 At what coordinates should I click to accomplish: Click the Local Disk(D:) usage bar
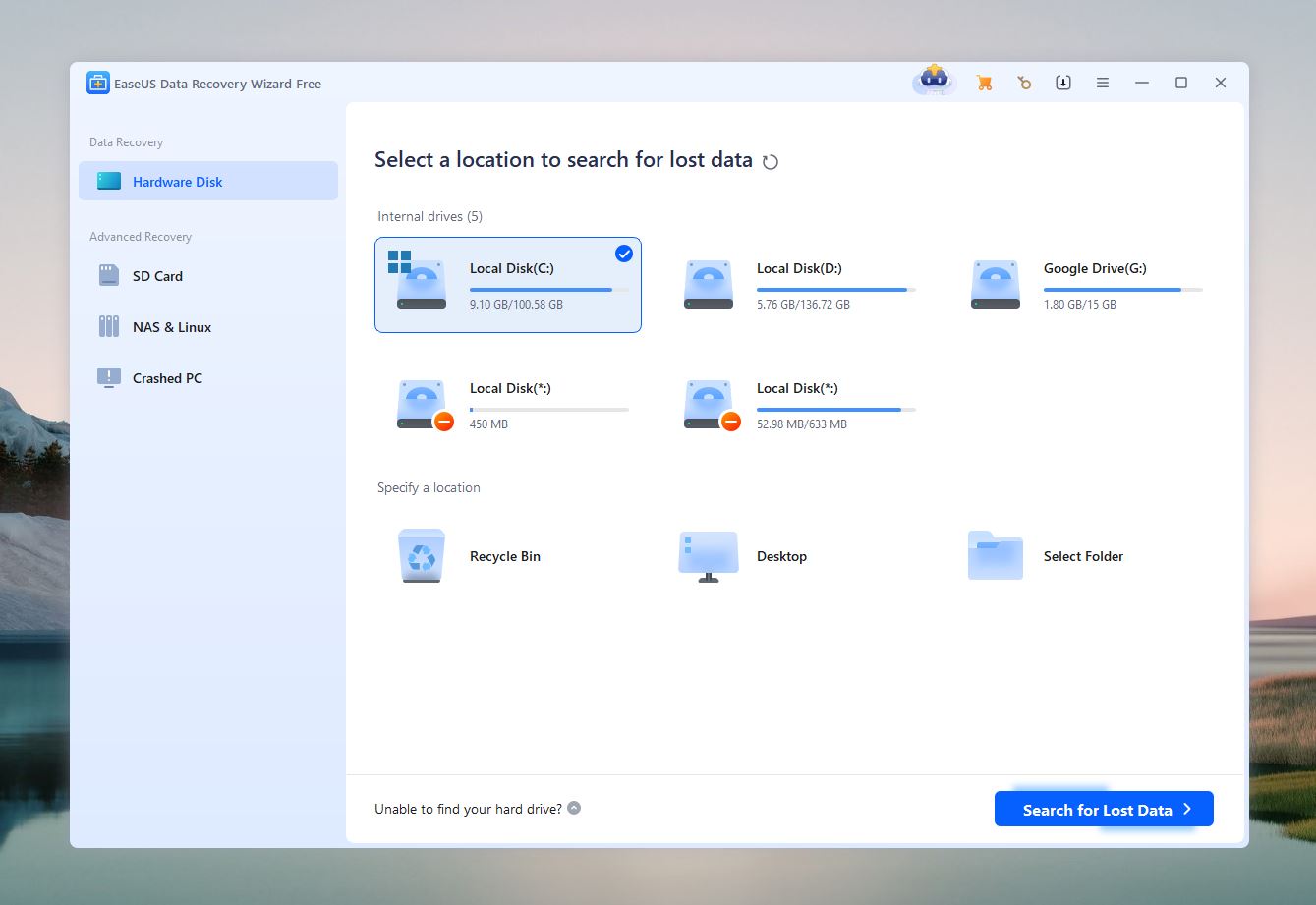tap(836, 290)
